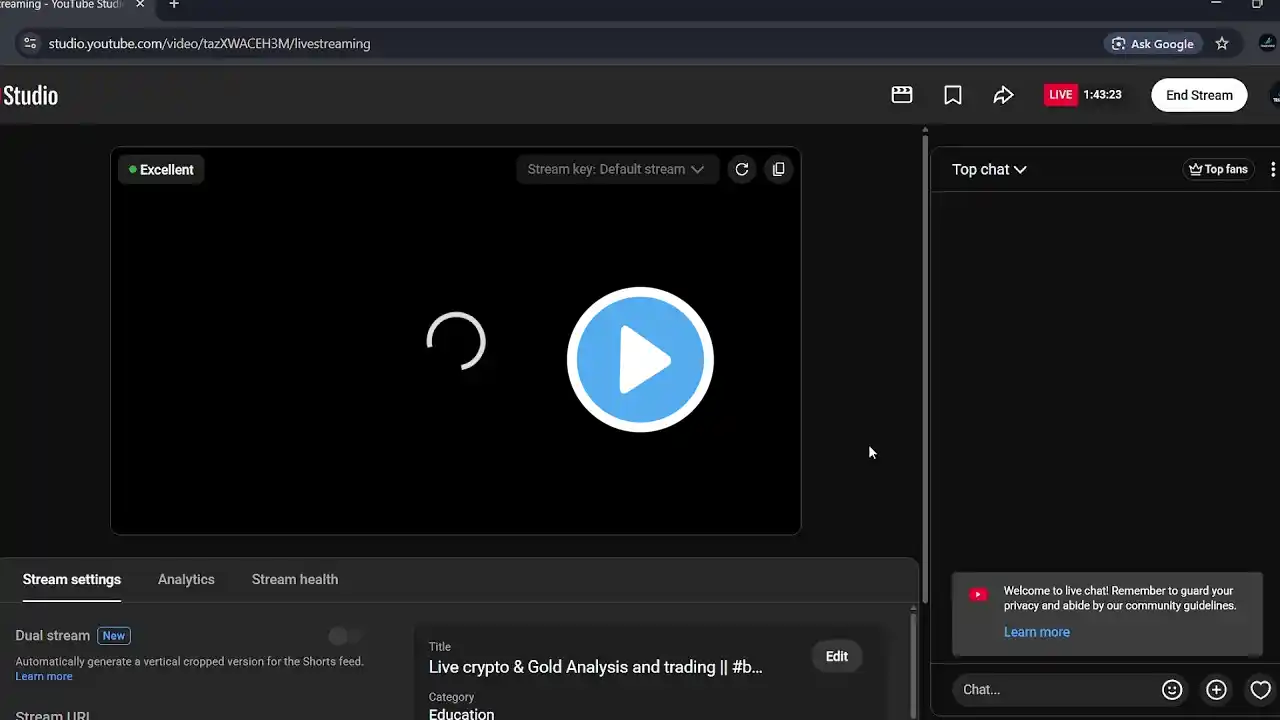Send a heart reaction in chat
This screenshot has height=720, width=1280.
coord(1260,689)
